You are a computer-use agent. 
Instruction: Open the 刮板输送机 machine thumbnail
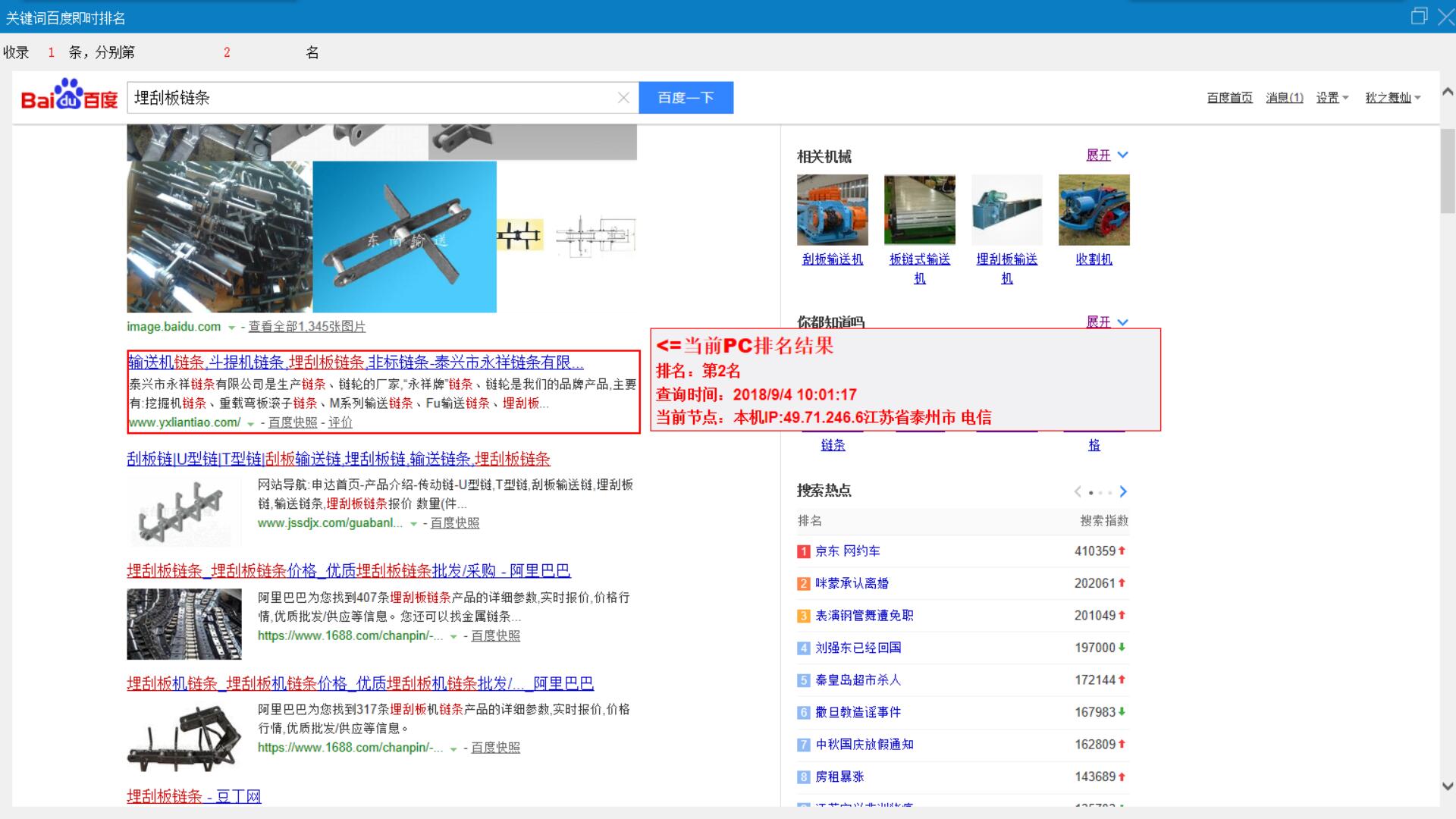pos(832,210)
